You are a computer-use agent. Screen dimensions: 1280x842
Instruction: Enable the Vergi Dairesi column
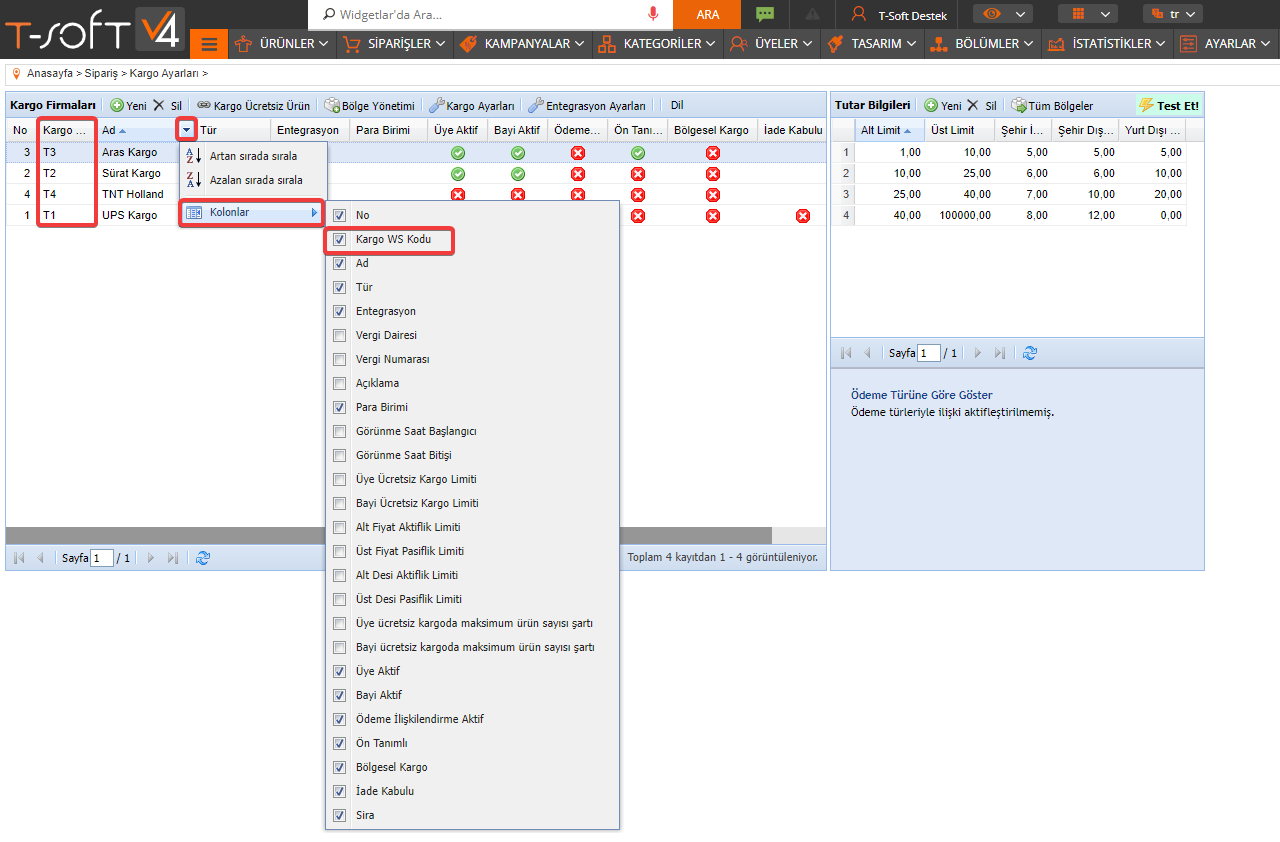pos(340,335)
